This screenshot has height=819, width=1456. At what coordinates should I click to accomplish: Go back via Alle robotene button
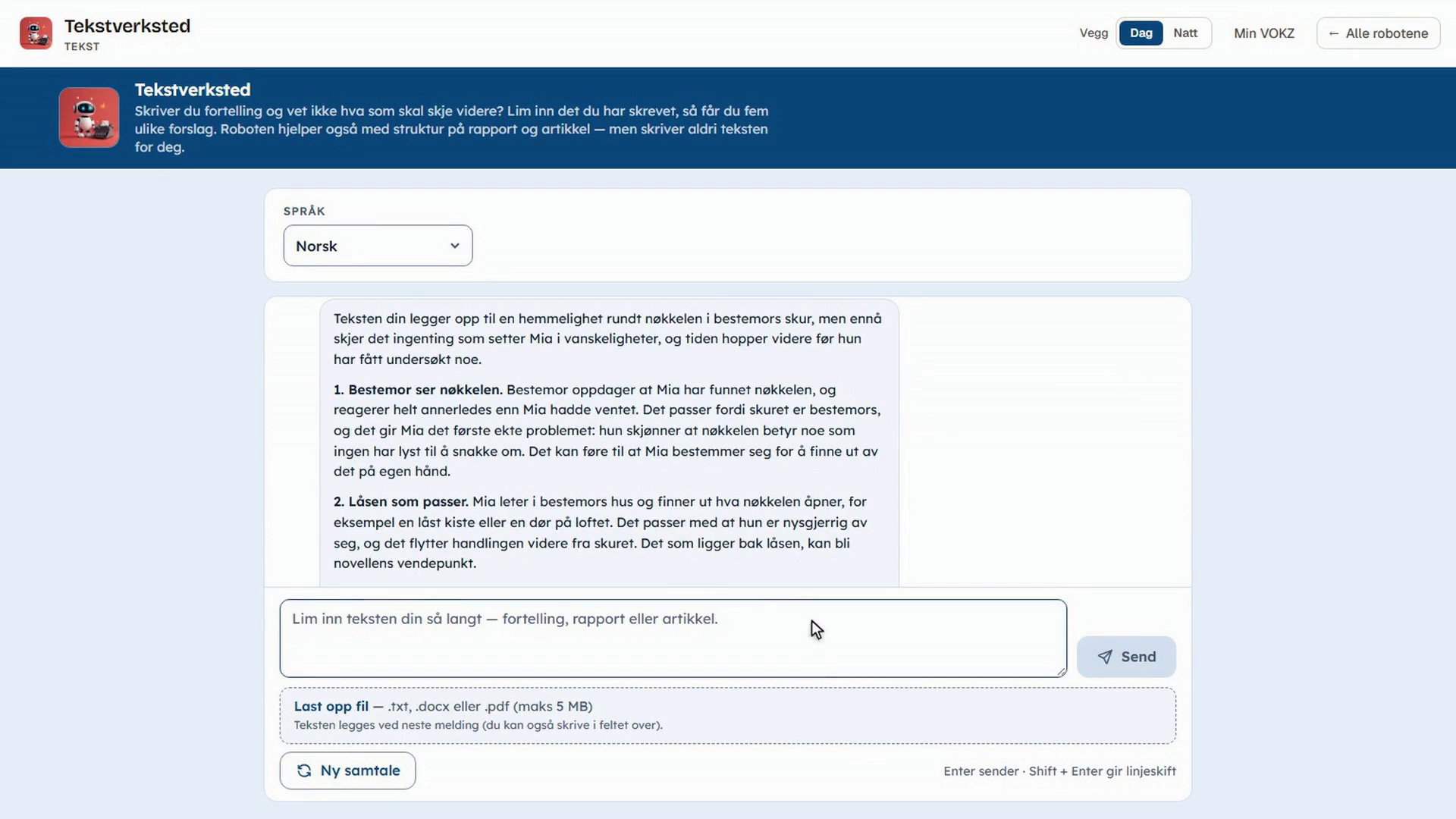[x=1378, y=33]
